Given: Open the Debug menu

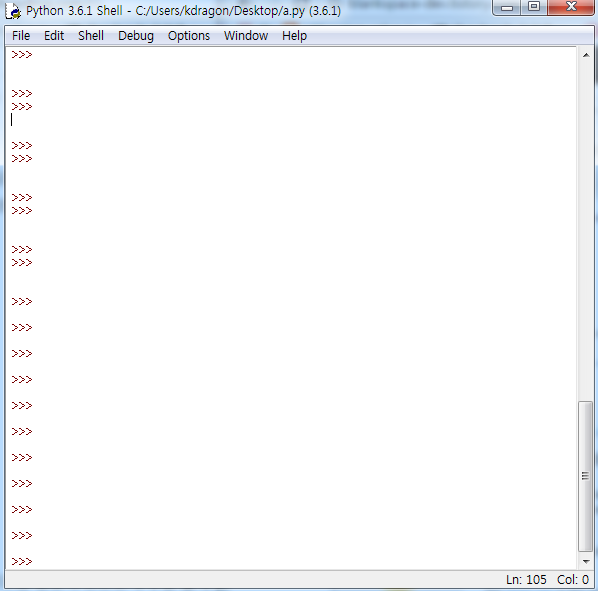Looking at the screenshot, I should (136, 36).
